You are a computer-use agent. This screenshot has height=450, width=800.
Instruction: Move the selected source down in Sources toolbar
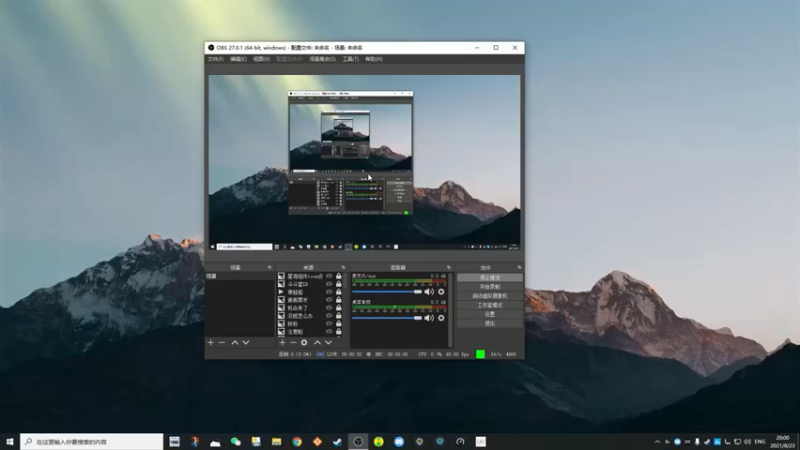tap(329, 342)
